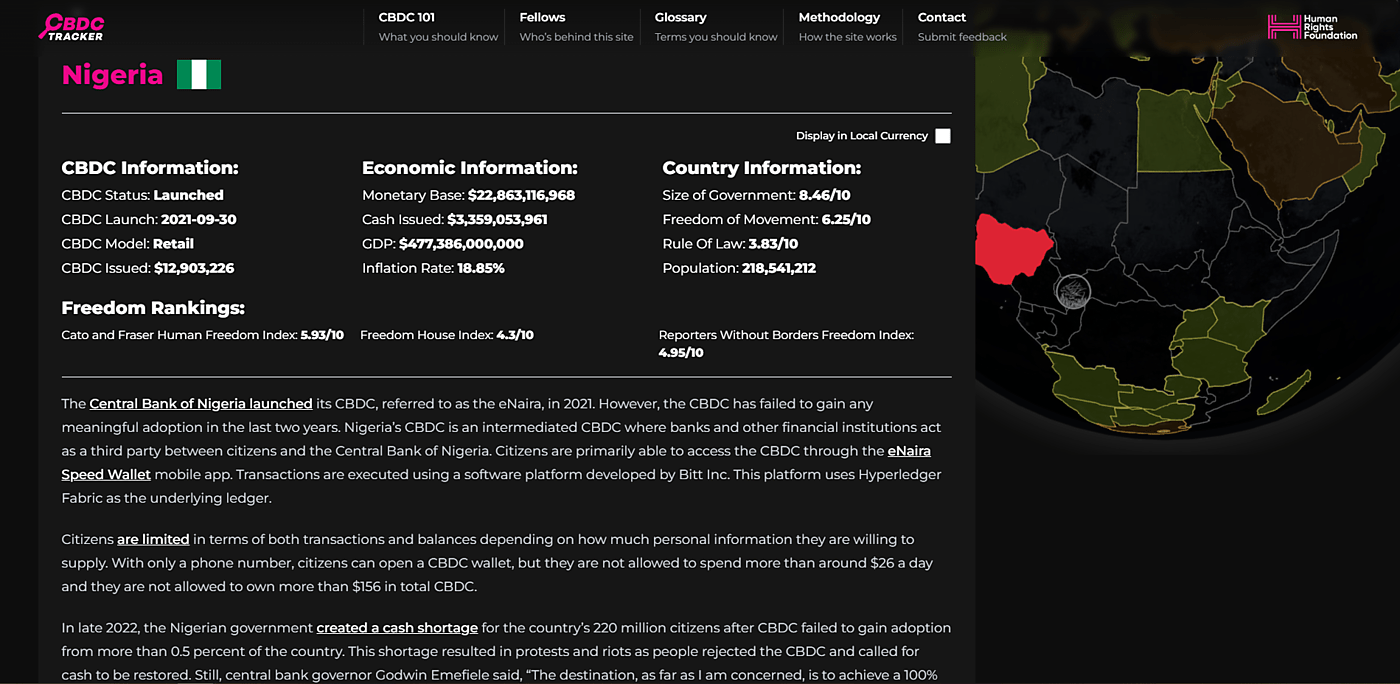Open the 'created a cash shortage' link

[x=397, y=628]
